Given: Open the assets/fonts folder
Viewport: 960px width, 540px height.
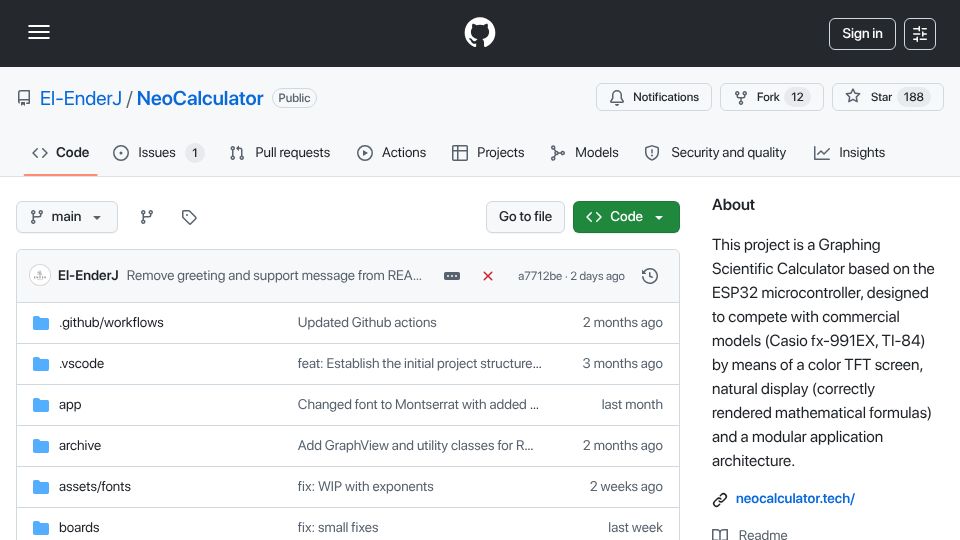Looking at the screenshot, I should [95, 487].
